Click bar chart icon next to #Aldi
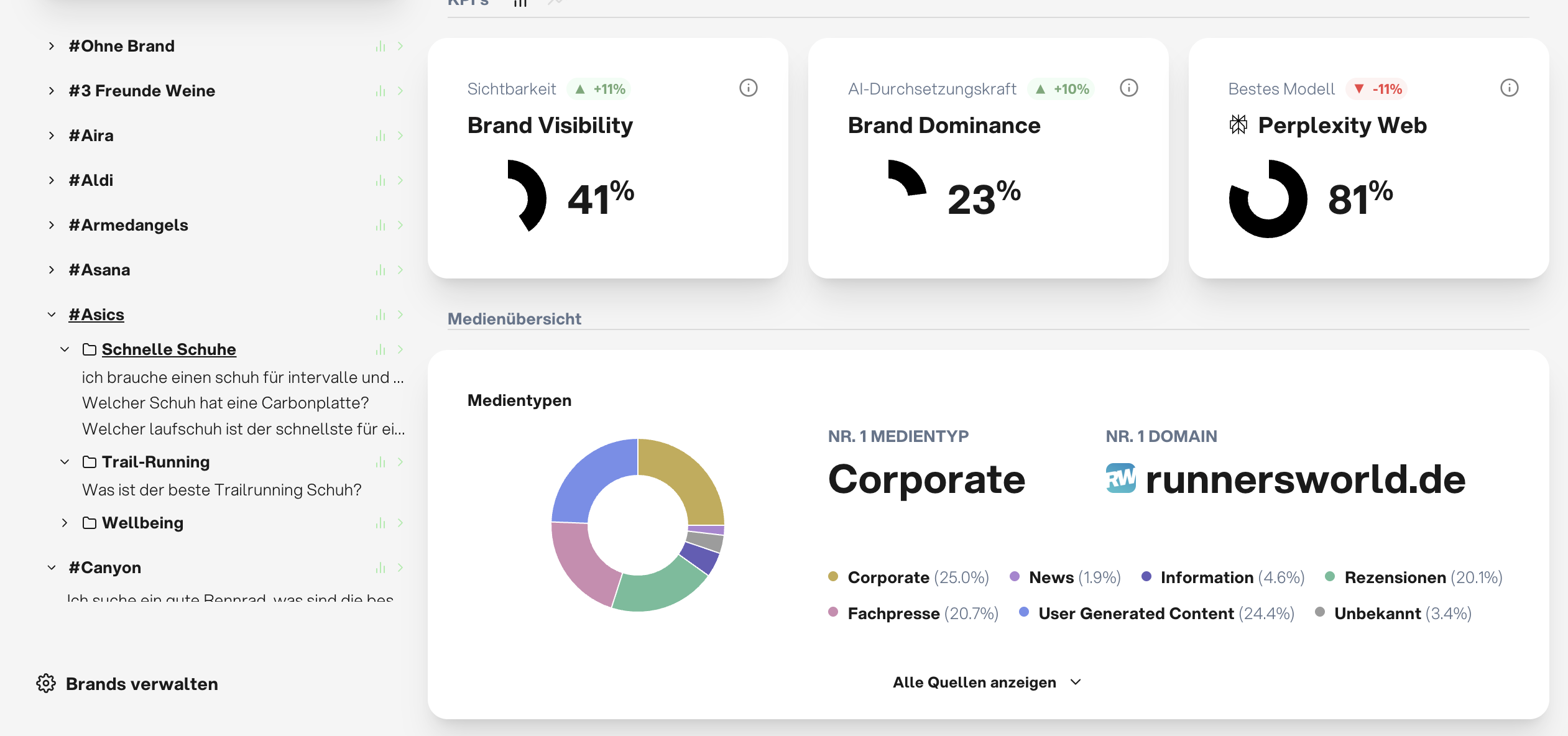This screenshot has width=1568, height=736. 380,180
